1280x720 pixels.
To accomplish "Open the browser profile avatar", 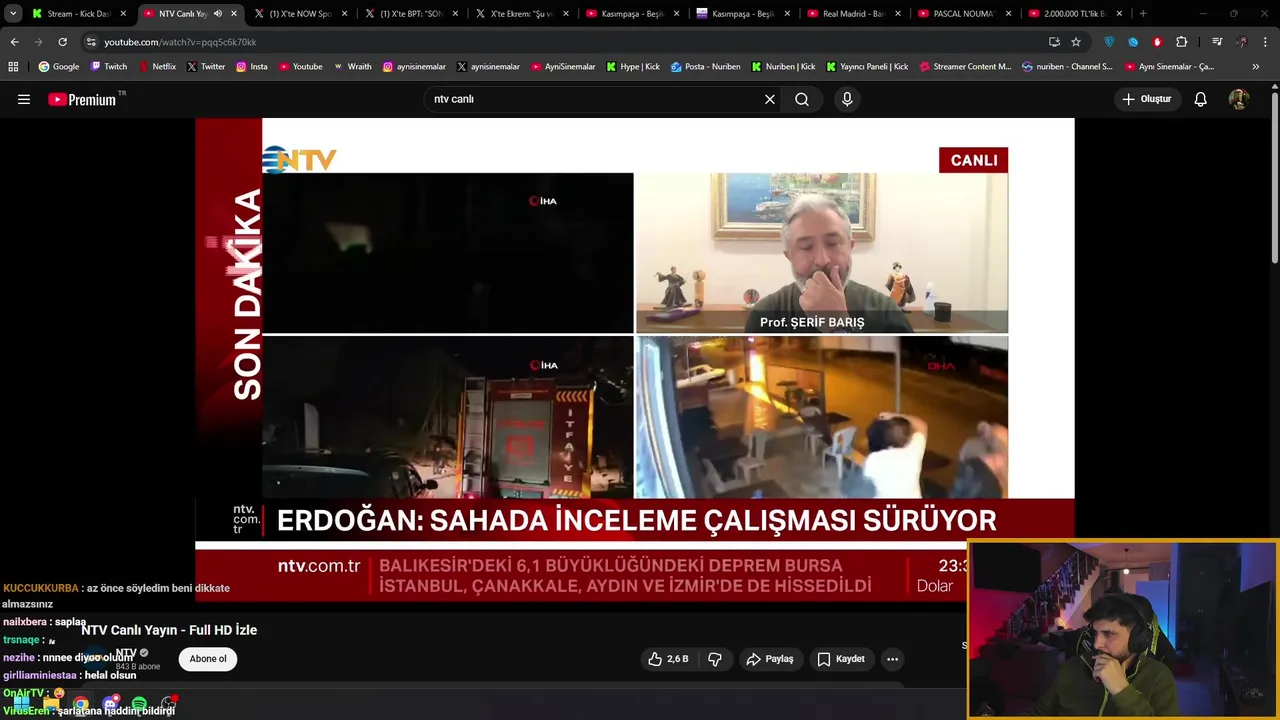I will (1242, 42).
